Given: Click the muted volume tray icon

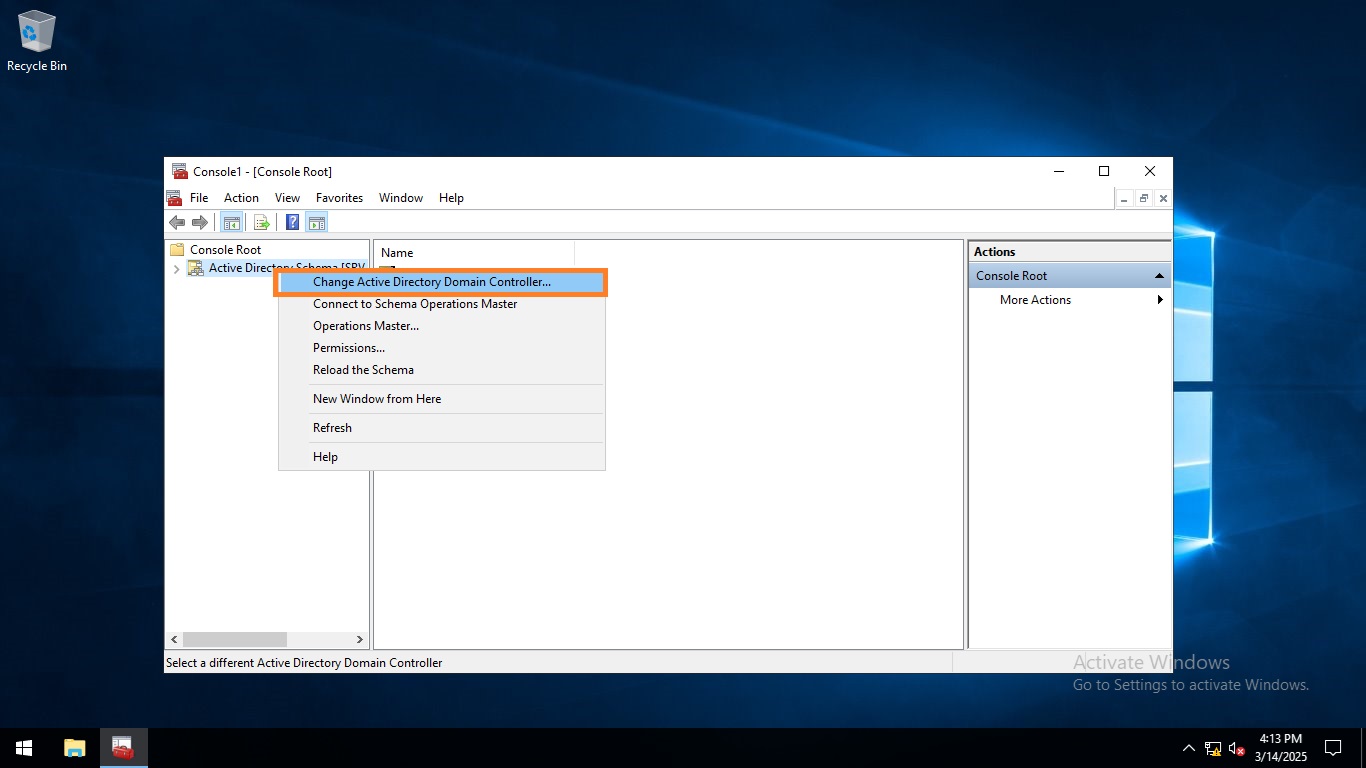Looking at the screenshot, I should (x=1237, y=748).
